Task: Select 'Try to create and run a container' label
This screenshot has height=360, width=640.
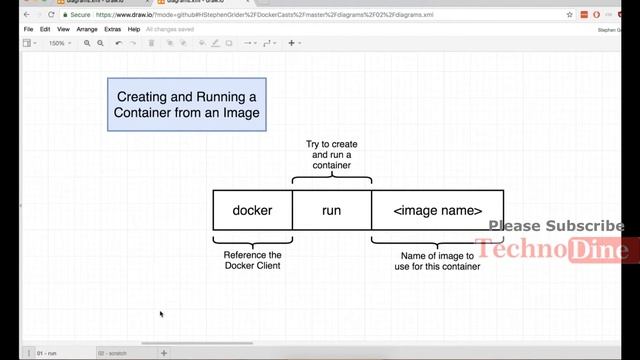Action: 331,155
